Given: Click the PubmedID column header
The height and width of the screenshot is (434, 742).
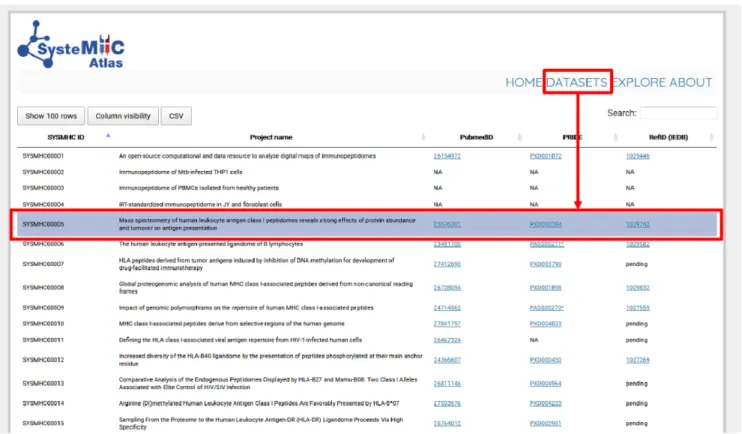Looking at the screenshot, I should (x=476, y=137).
